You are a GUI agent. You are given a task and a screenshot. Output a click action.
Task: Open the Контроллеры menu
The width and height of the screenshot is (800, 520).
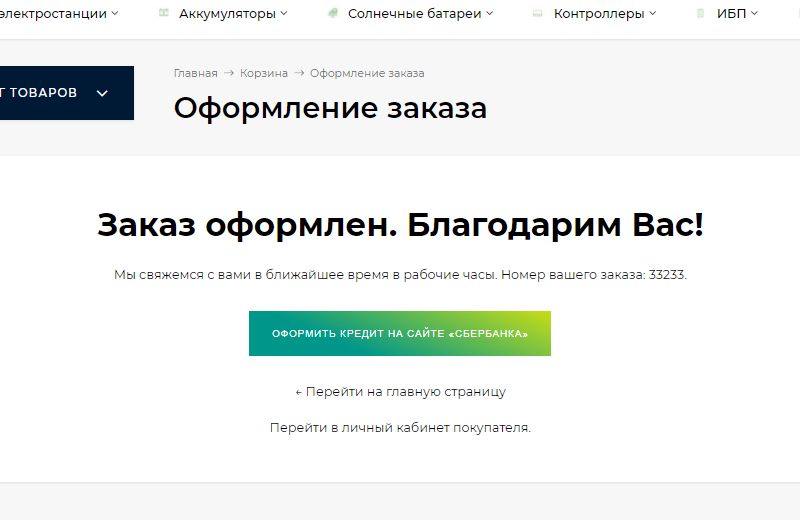click(x=599, y=14)
